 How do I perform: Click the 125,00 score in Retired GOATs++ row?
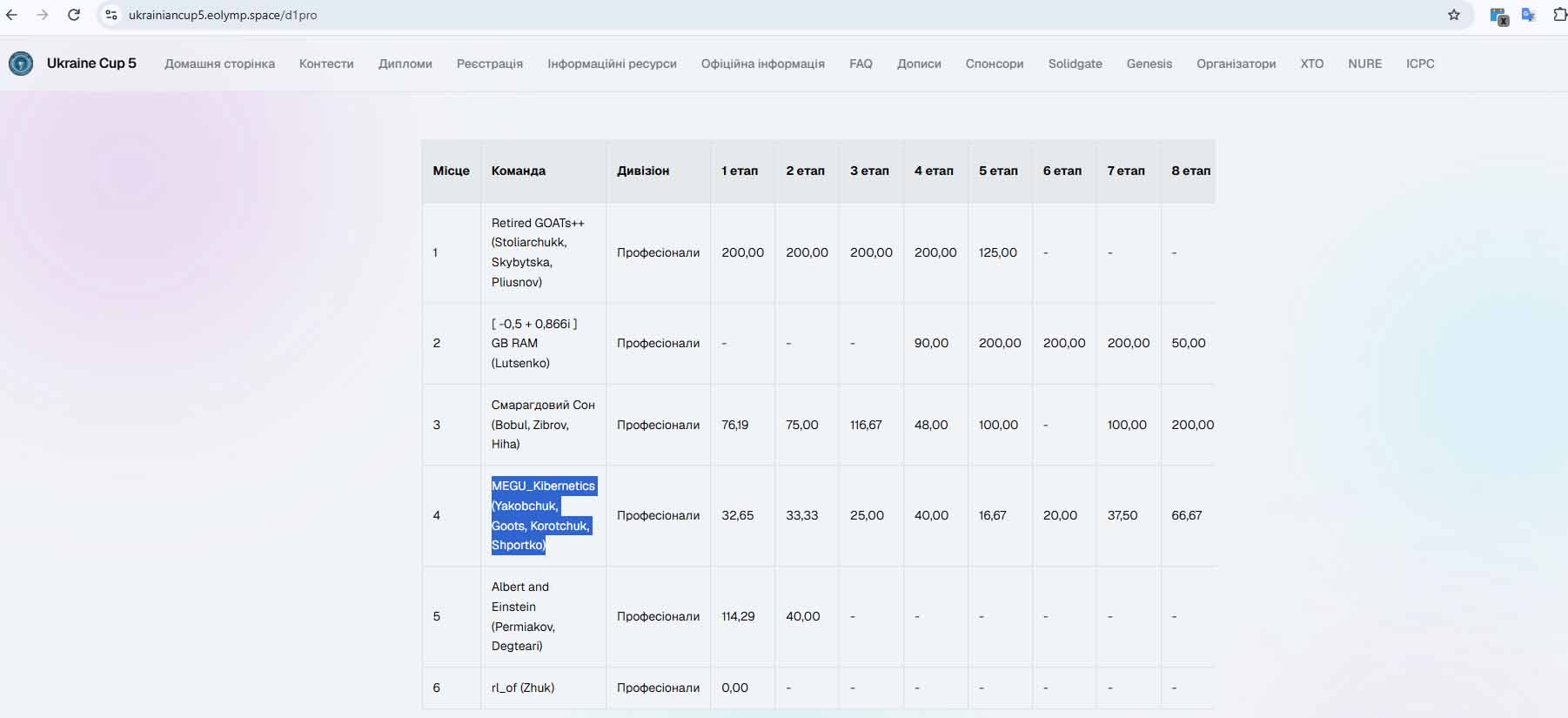click(998, 252)
